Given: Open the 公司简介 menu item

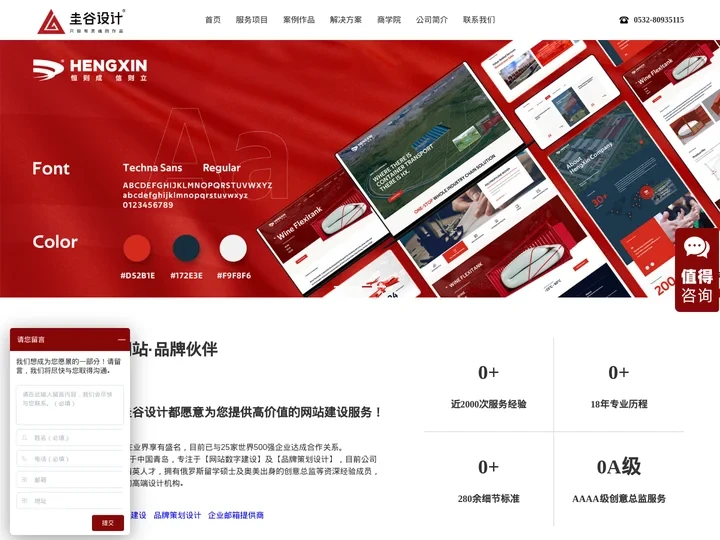Looking at the screenshot, I should click(x=432, y=20).
